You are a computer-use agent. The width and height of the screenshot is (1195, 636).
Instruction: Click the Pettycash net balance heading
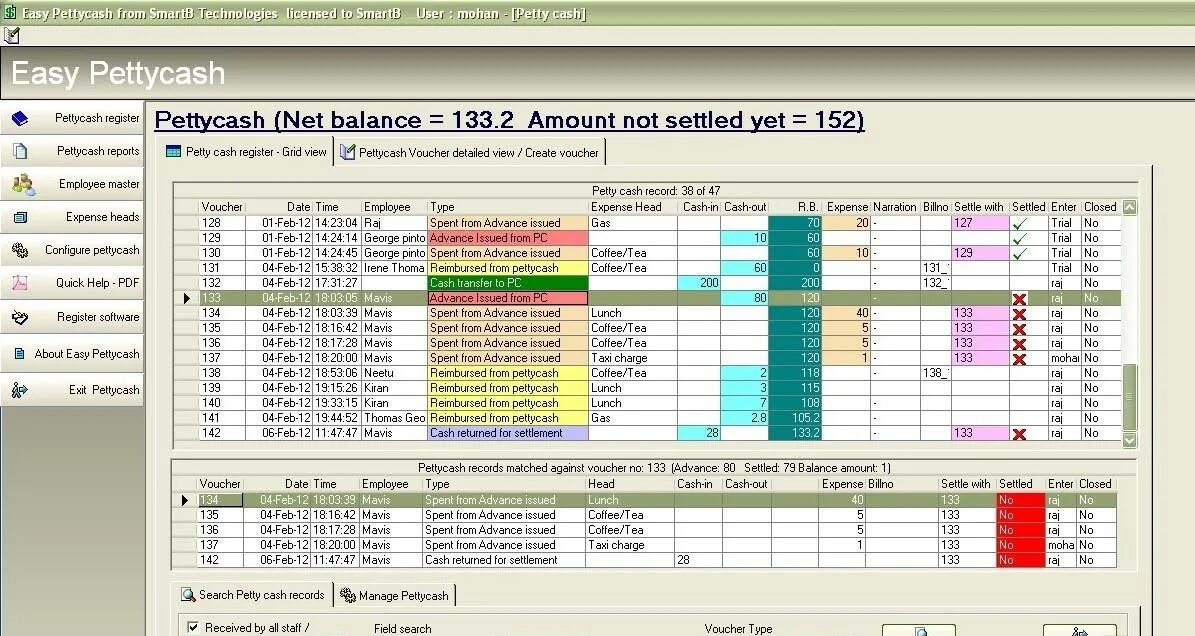(509, 120)
